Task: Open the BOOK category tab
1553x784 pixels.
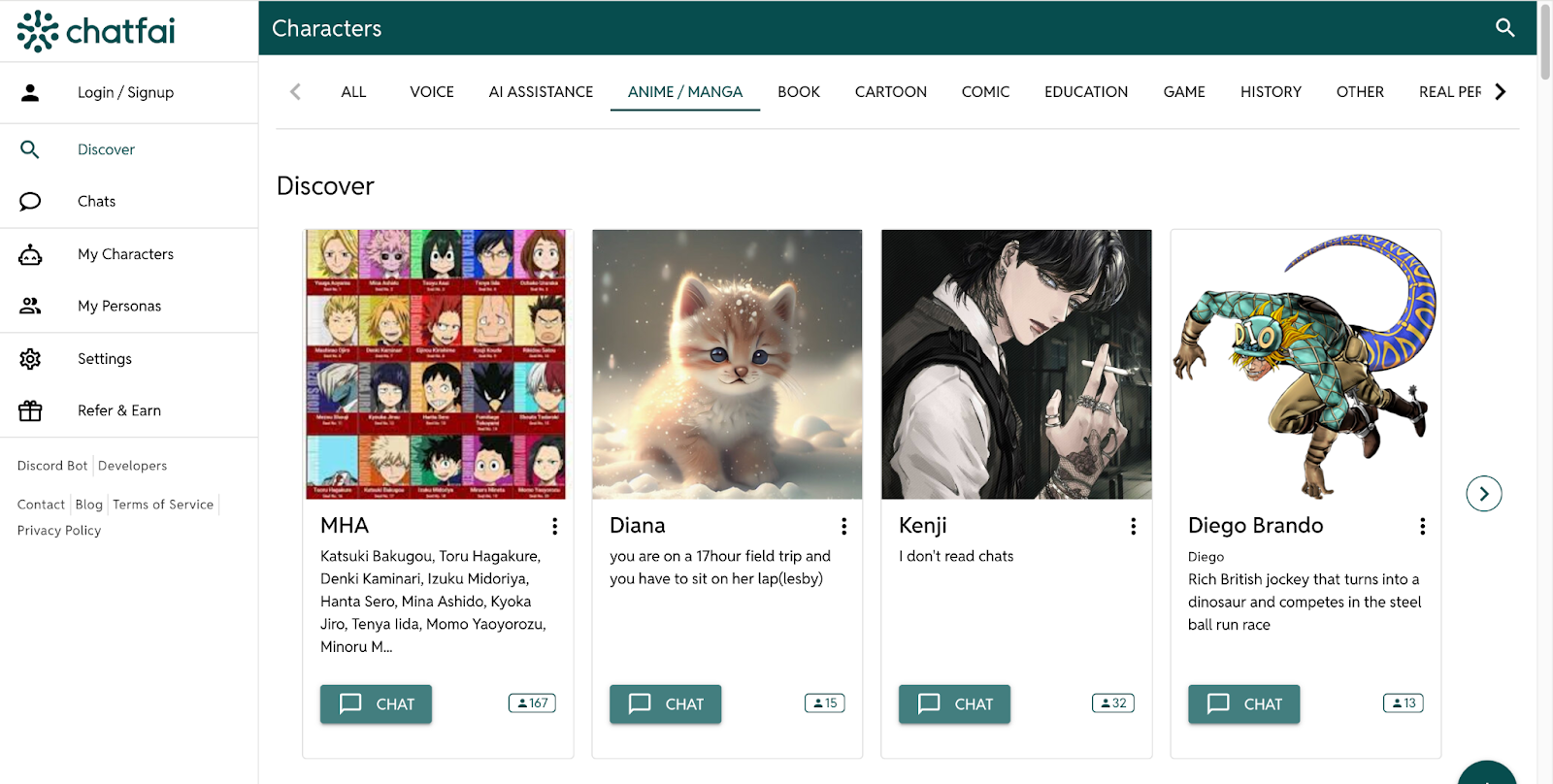Action: (x=799, y=91)
